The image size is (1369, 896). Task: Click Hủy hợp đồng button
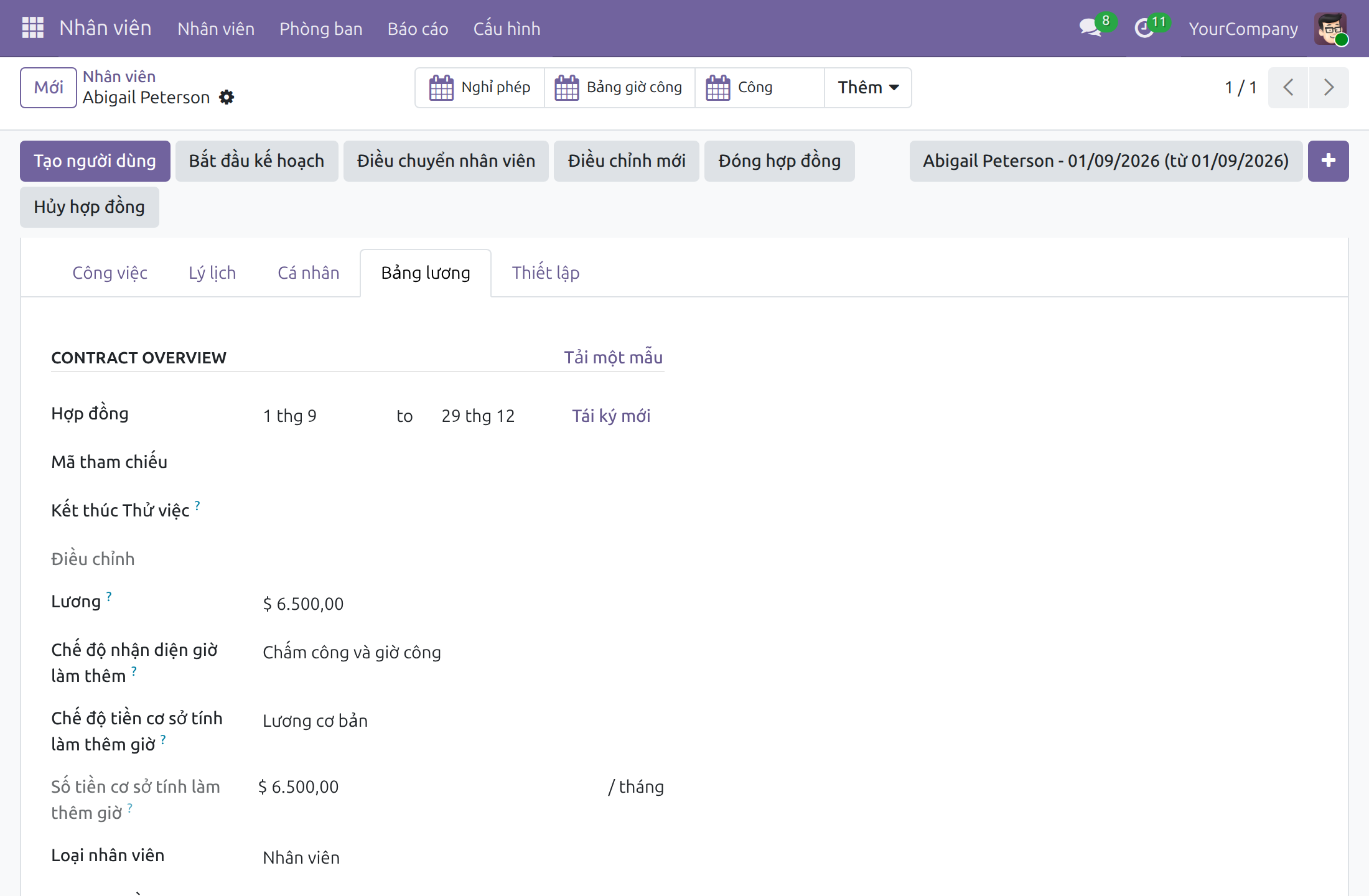(x=89, y=207)
